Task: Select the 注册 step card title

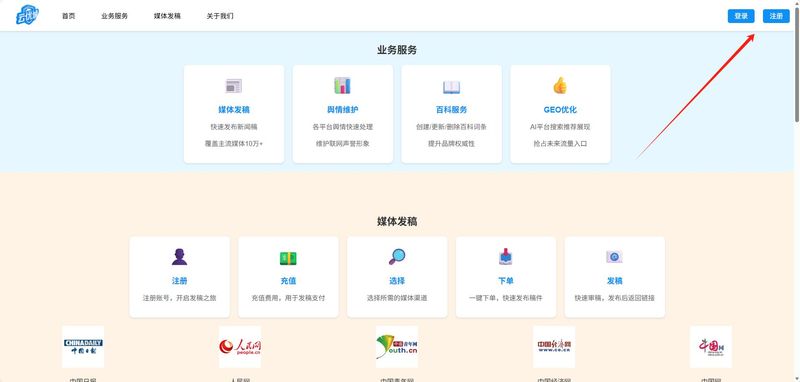Action: point(179,281)
